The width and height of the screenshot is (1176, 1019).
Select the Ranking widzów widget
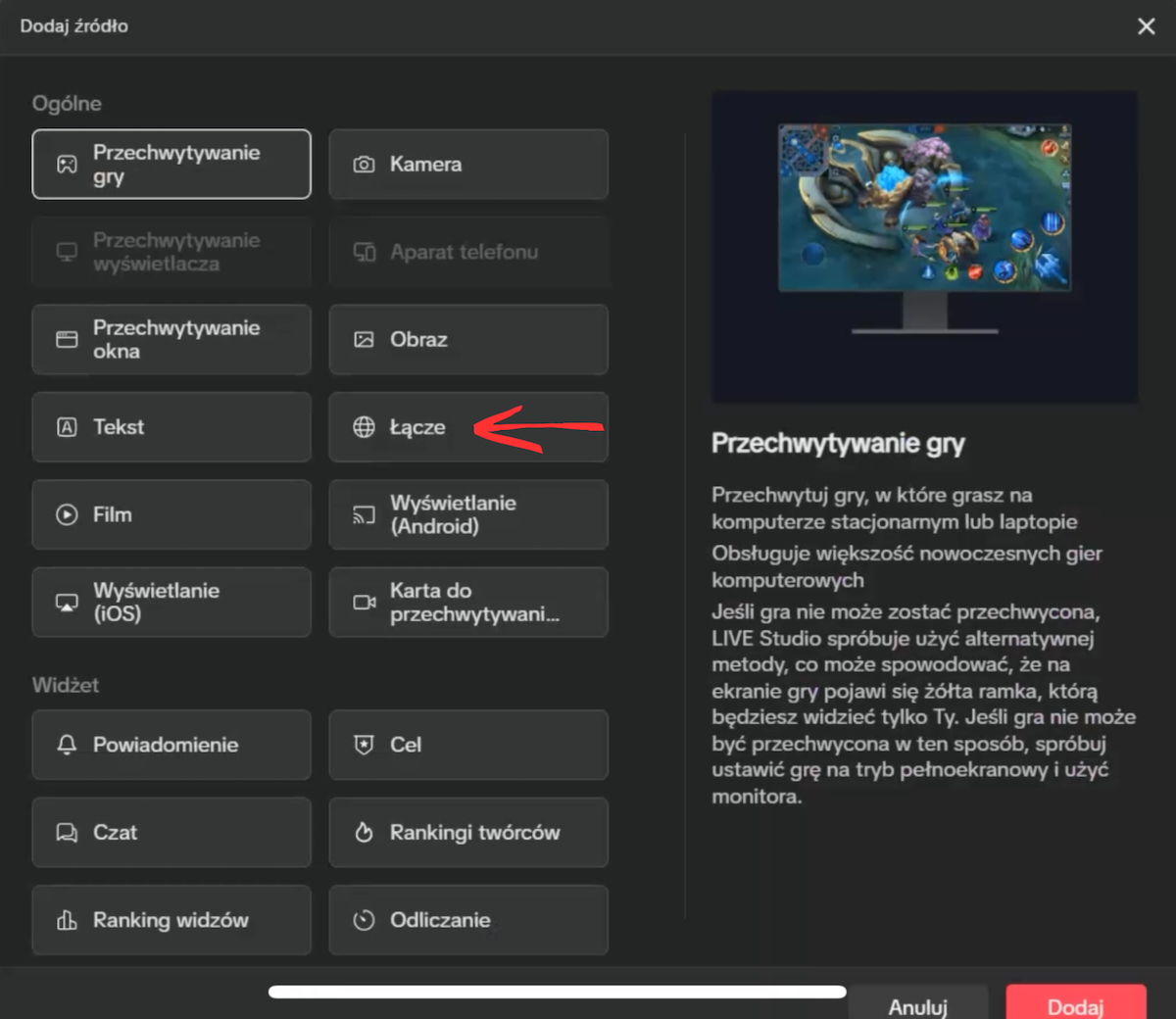(x=171, y=920)
